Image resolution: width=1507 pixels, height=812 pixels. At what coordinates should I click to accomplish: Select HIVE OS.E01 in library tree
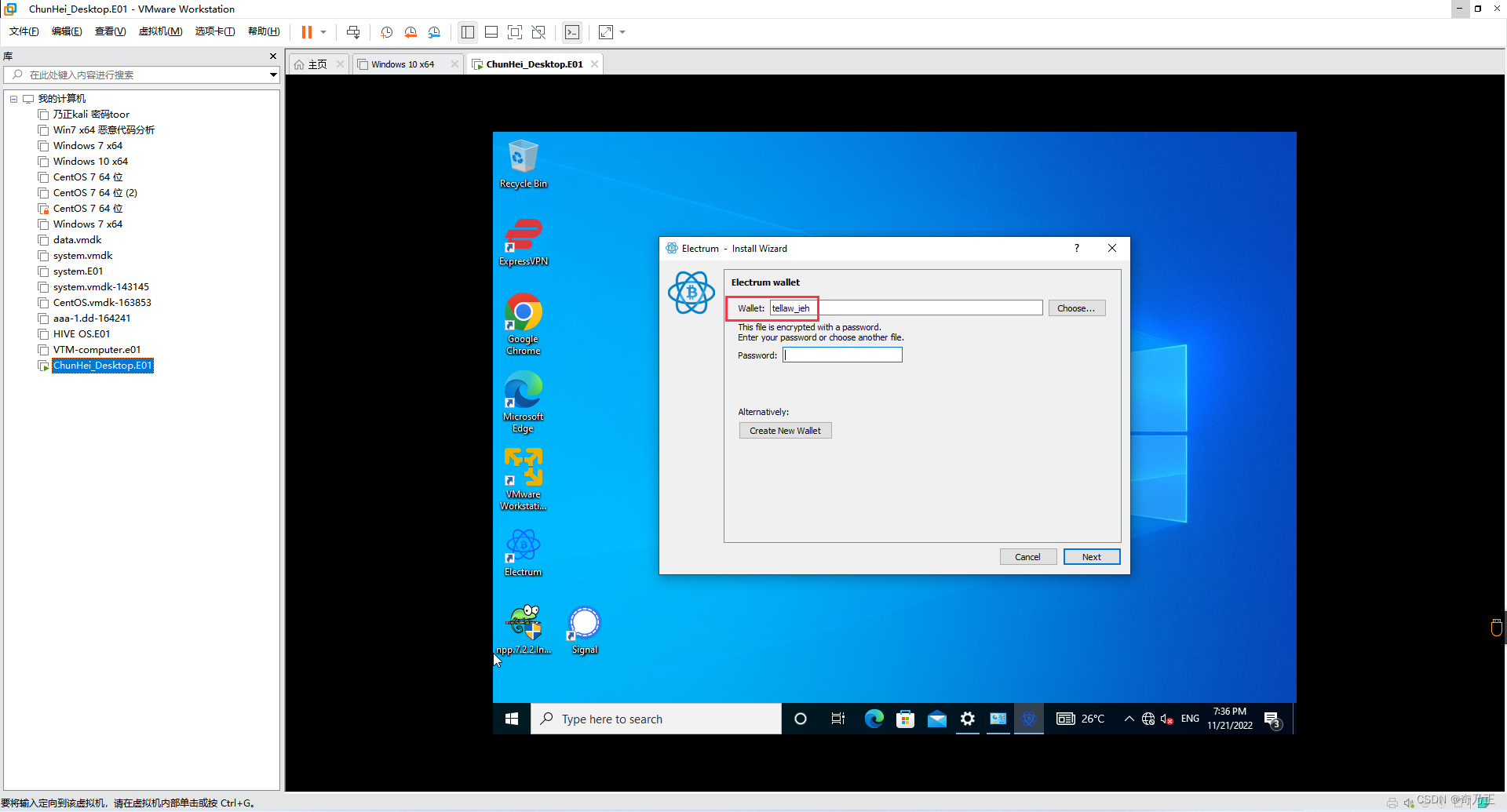[x=82, y=334]
